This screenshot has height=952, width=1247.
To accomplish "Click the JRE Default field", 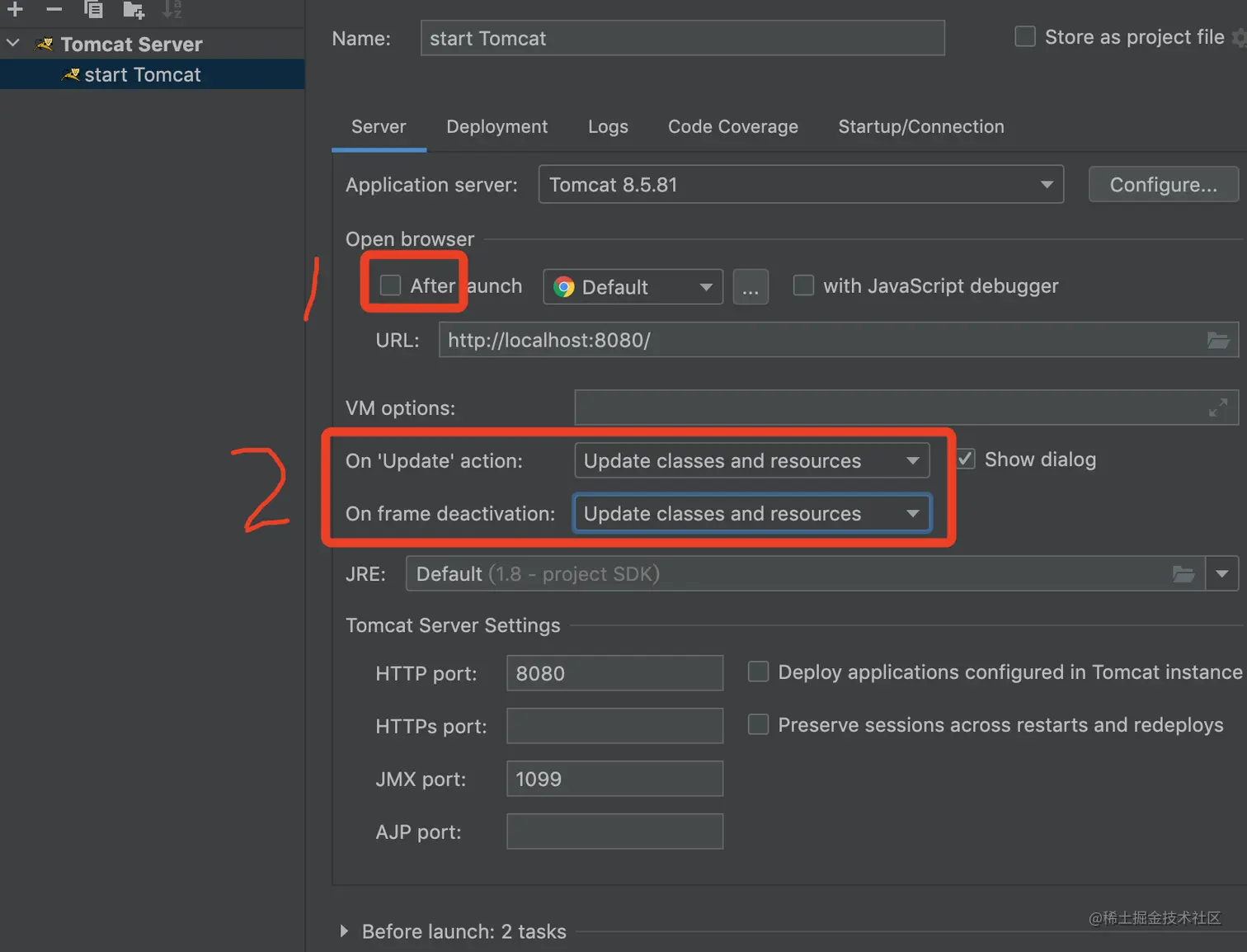I will pos(805,574).
